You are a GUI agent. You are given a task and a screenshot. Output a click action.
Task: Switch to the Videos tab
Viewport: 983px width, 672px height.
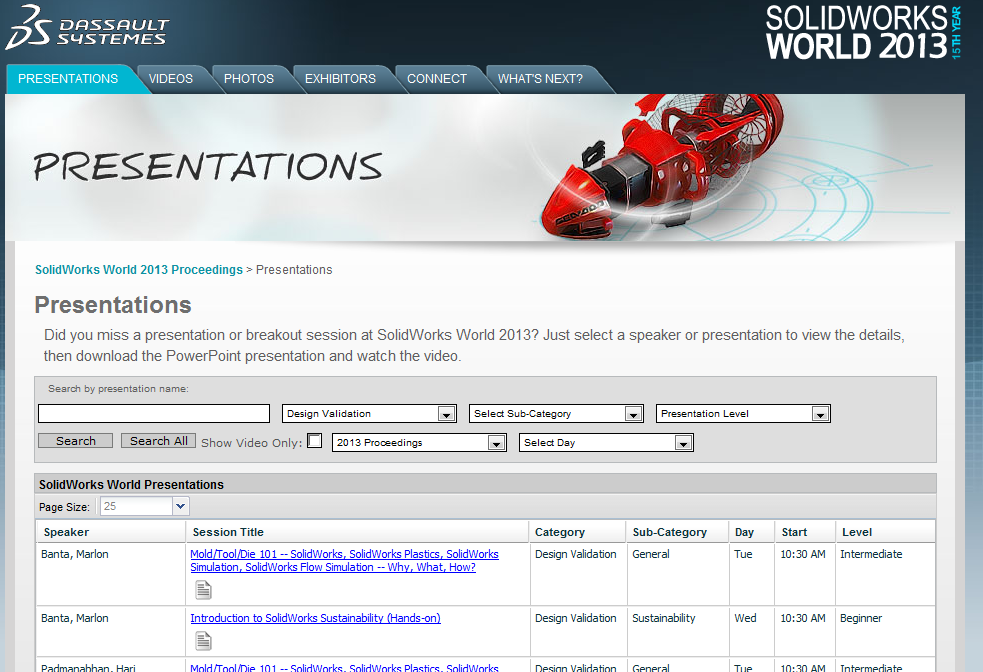[171, 79]
